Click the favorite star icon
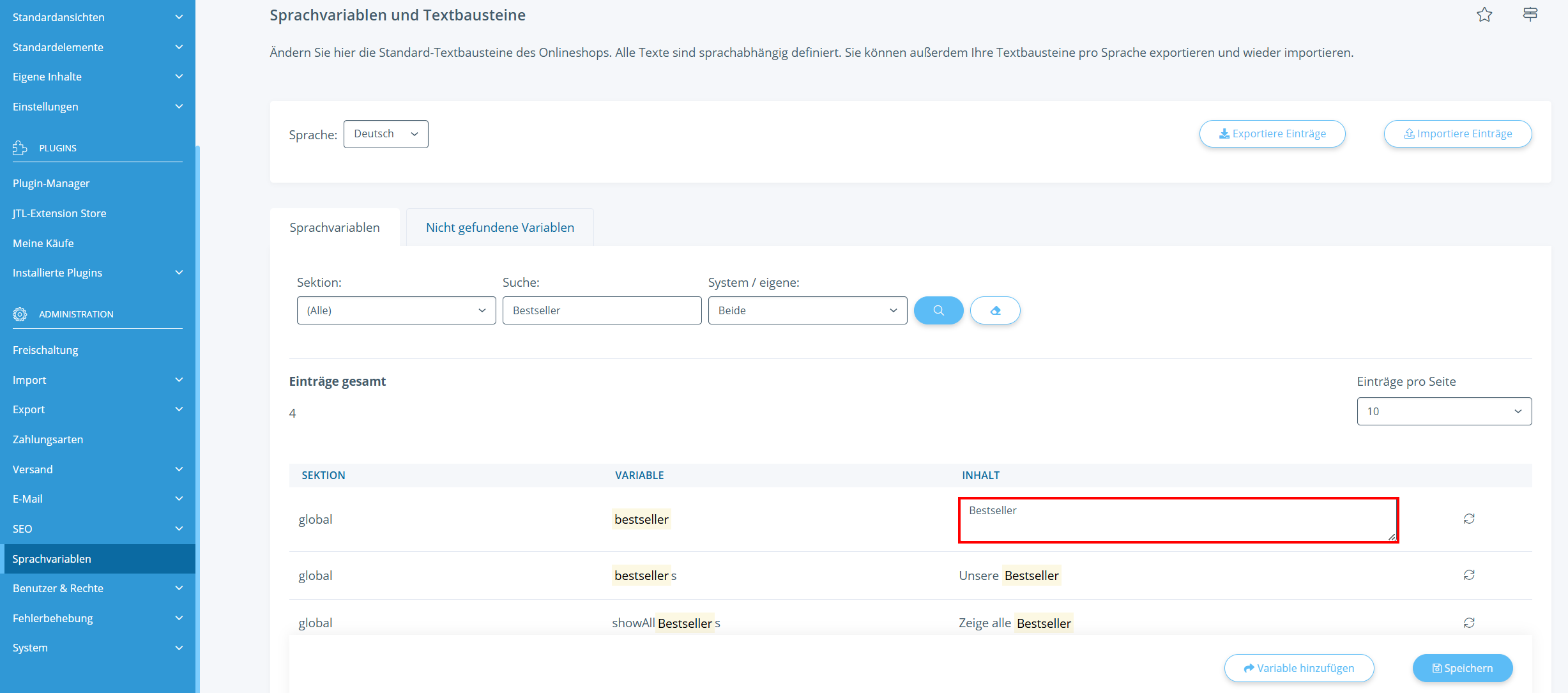Screen dimensions: 1568x693 click(x=1484, y=15)
